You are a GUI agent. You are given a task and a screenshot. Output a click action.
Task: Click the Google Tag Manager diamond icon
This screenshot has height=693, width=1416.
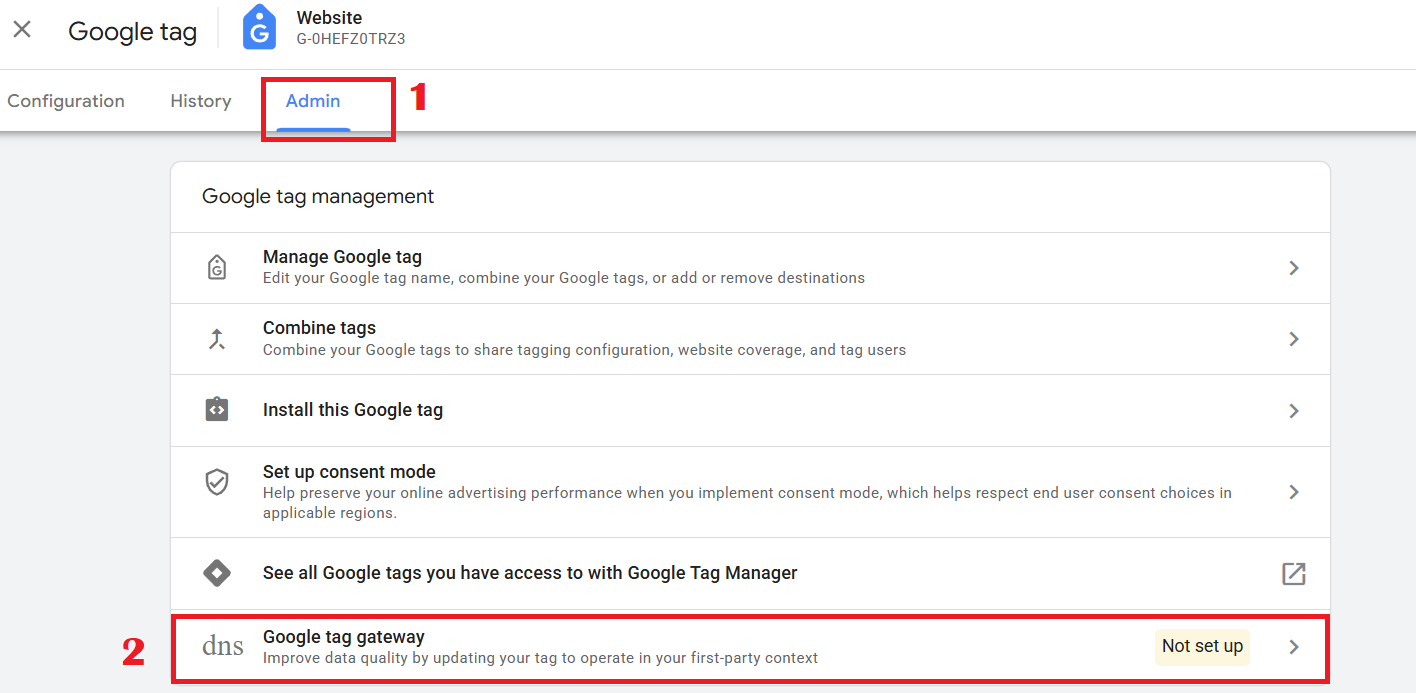pos(217,573)
